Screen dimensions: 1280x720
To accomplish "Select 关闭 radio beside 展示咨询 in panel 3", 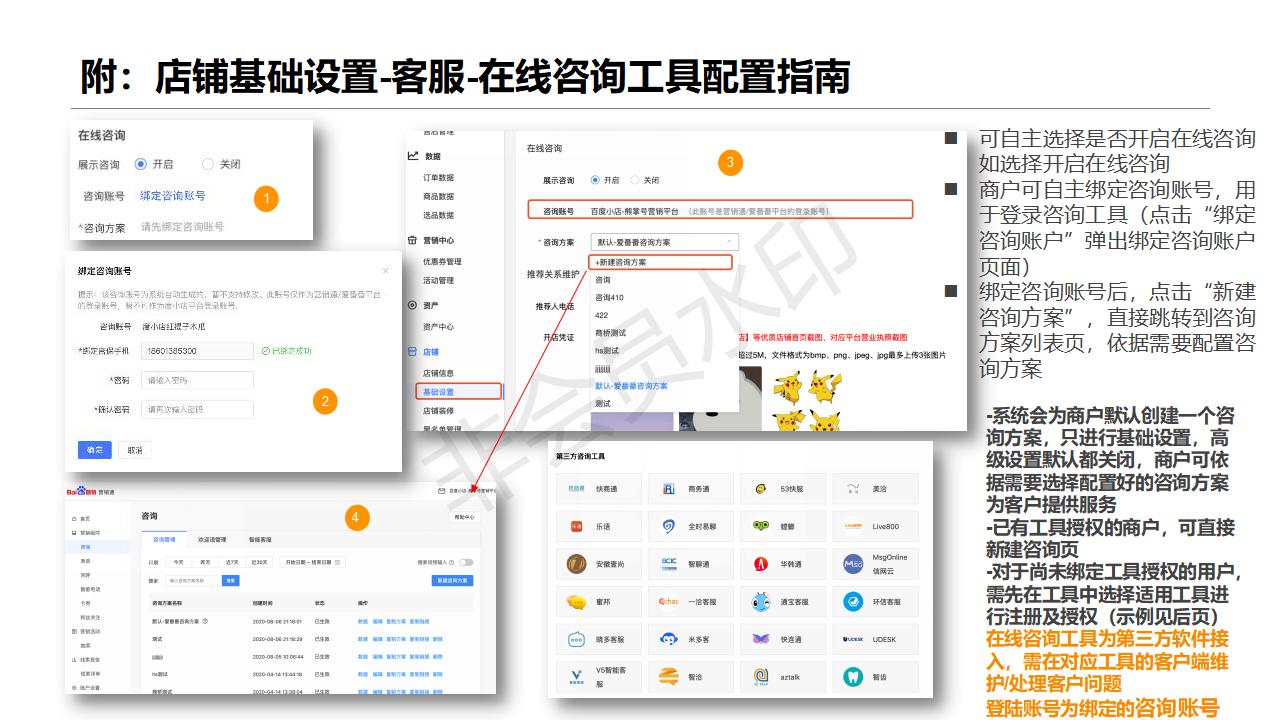I will [x=636, y=180].
